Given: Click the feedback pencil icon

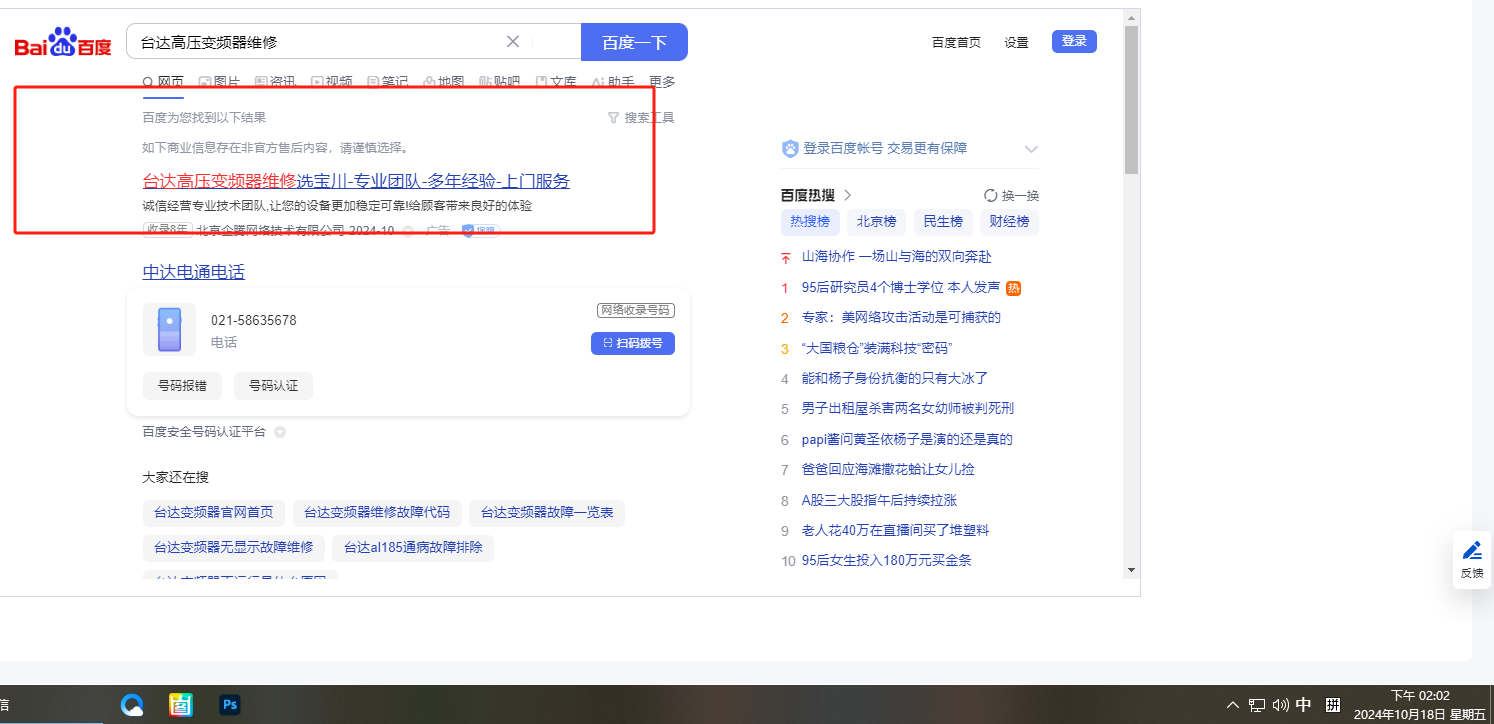Looking at the screenshot, I should pyautogui.click(x=1472, y=551).
